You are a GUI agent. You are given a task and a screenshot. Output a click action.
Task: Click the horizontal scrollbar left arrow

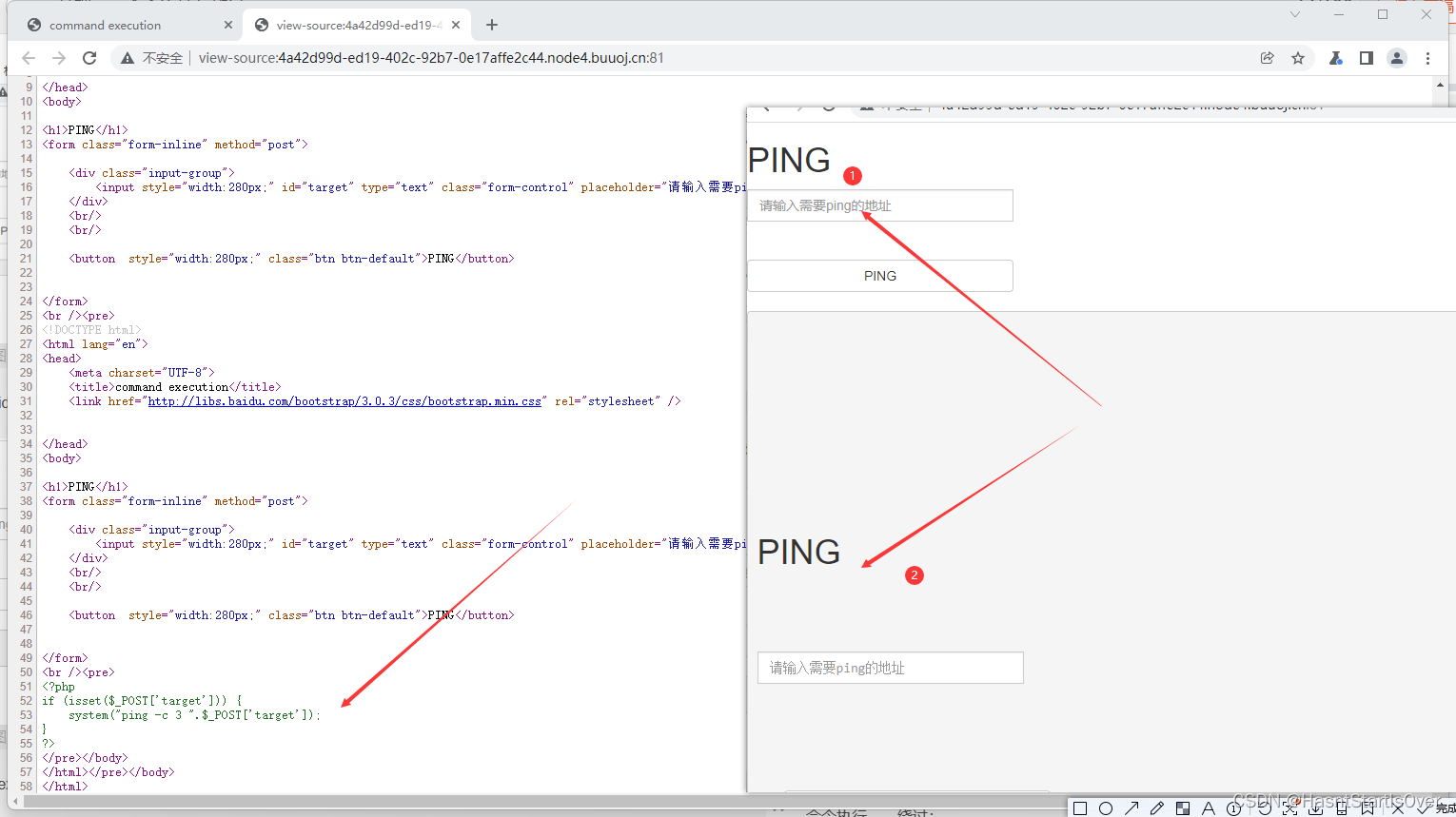(x=16, y=802)
